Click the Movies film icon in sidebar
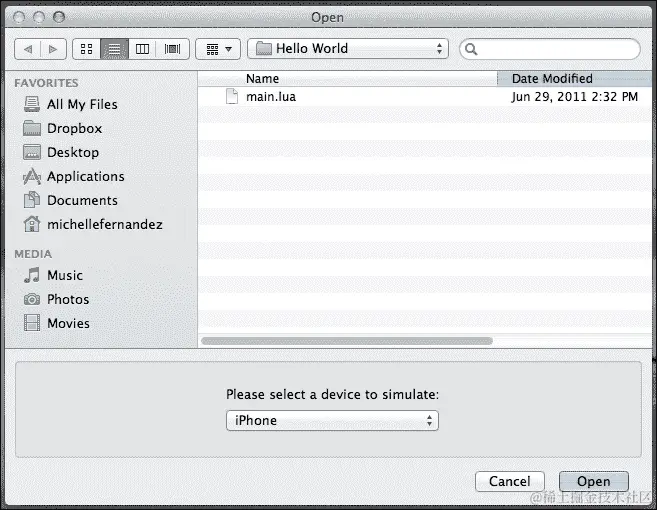The image size is (657, 510). click(x=32, y=323)
